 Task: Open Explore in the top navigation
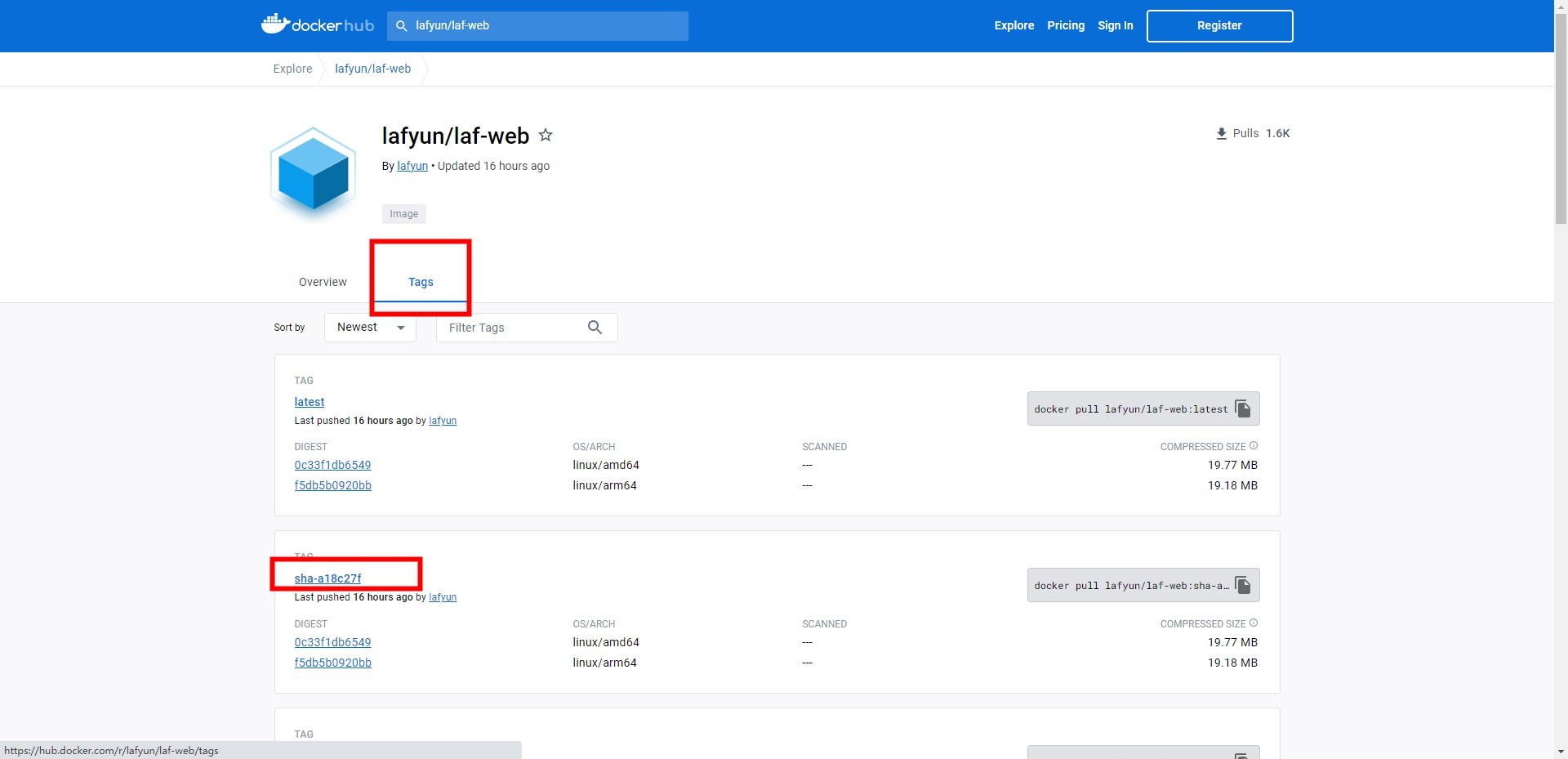tap(1014, 25)
